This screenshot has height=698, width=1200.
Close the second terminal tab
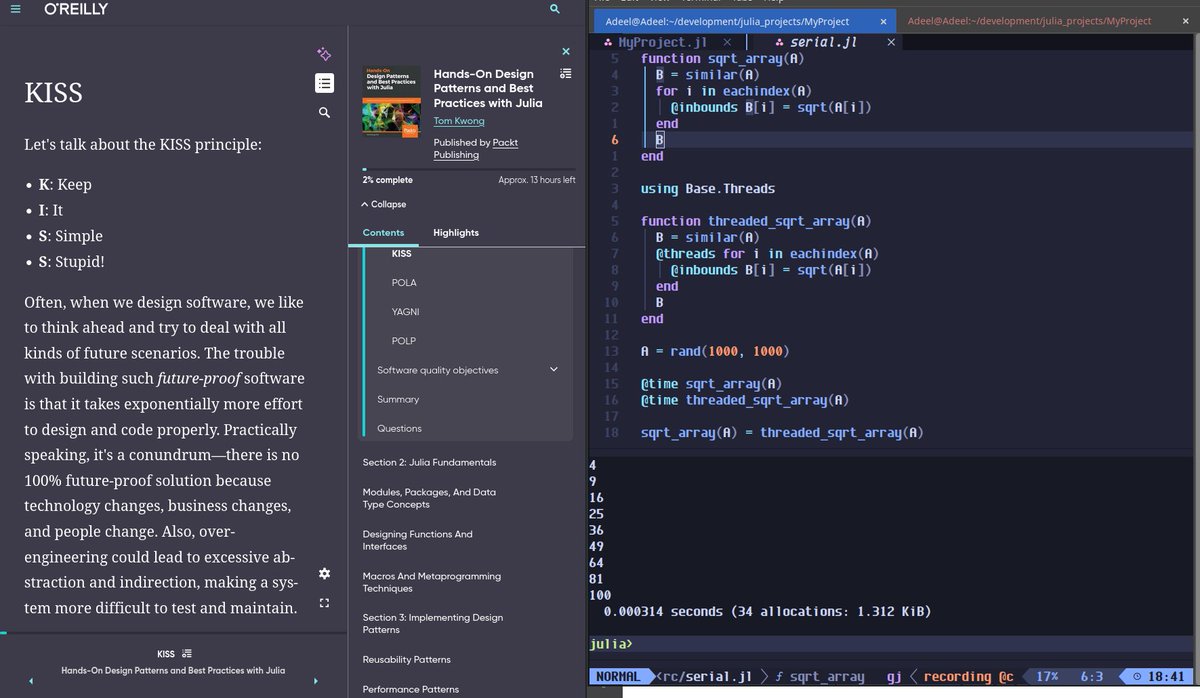(x=1186, y=21)
